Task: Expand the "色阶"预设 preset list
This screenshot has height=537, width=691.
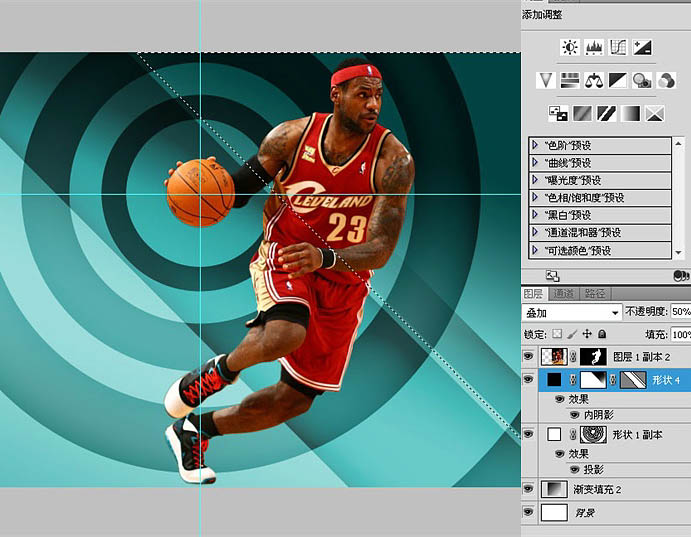Action: point(535,144)
